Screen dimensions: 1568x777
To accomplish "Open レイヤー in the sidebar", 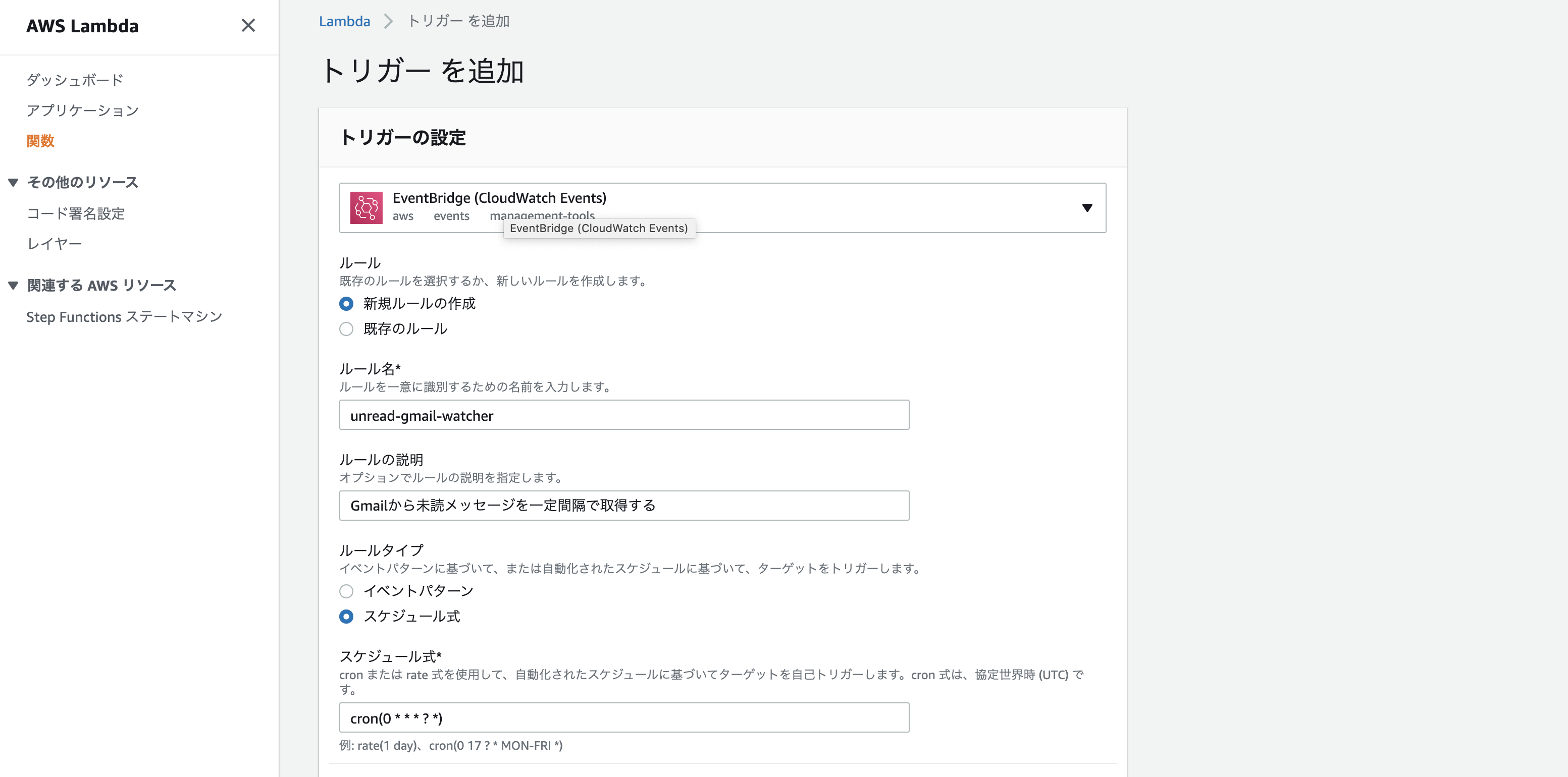I will pyautogui.click(x=54, y=243).
